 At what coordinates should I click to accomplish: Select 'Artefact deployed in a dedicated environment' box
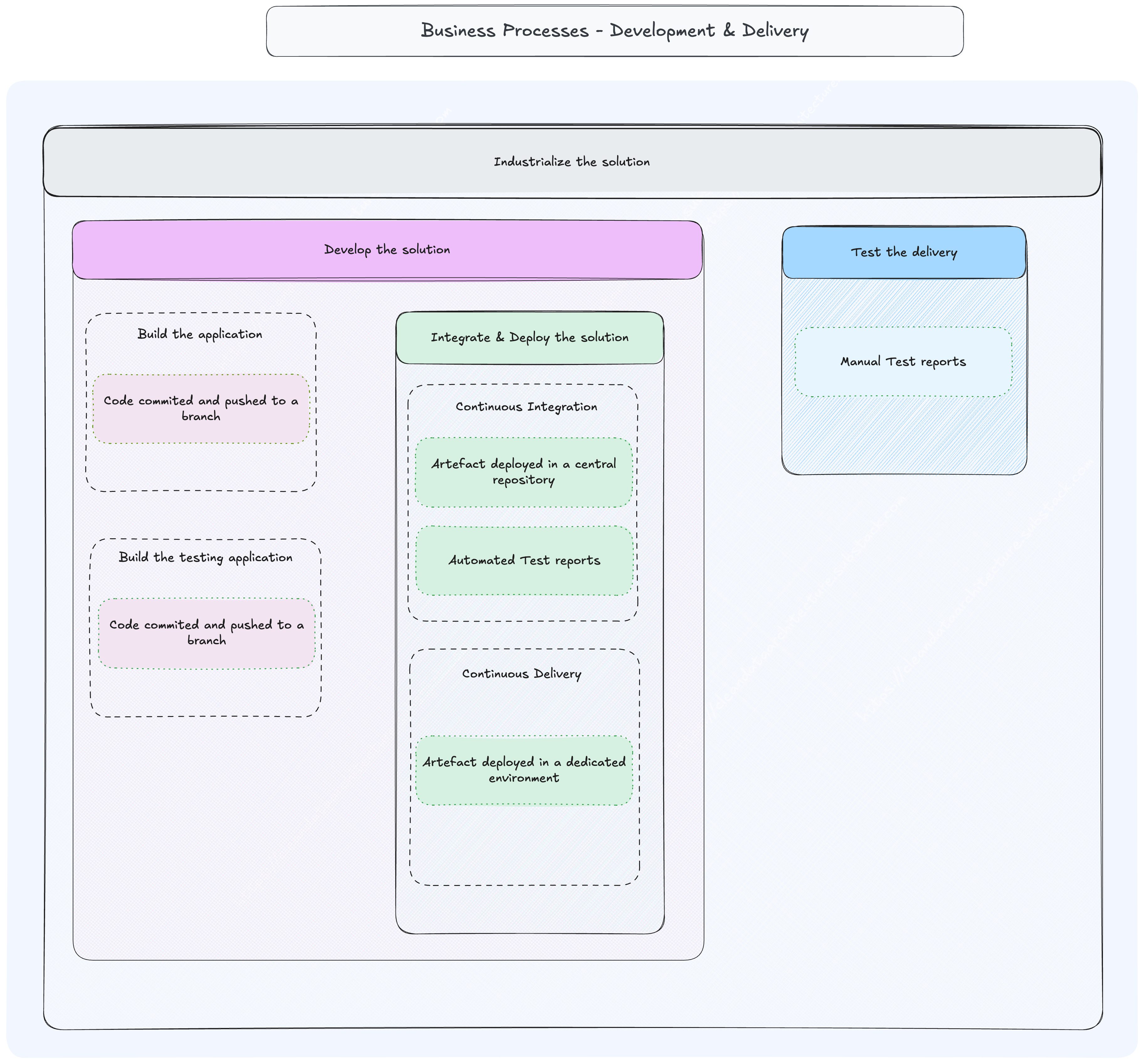click(524, 770)
